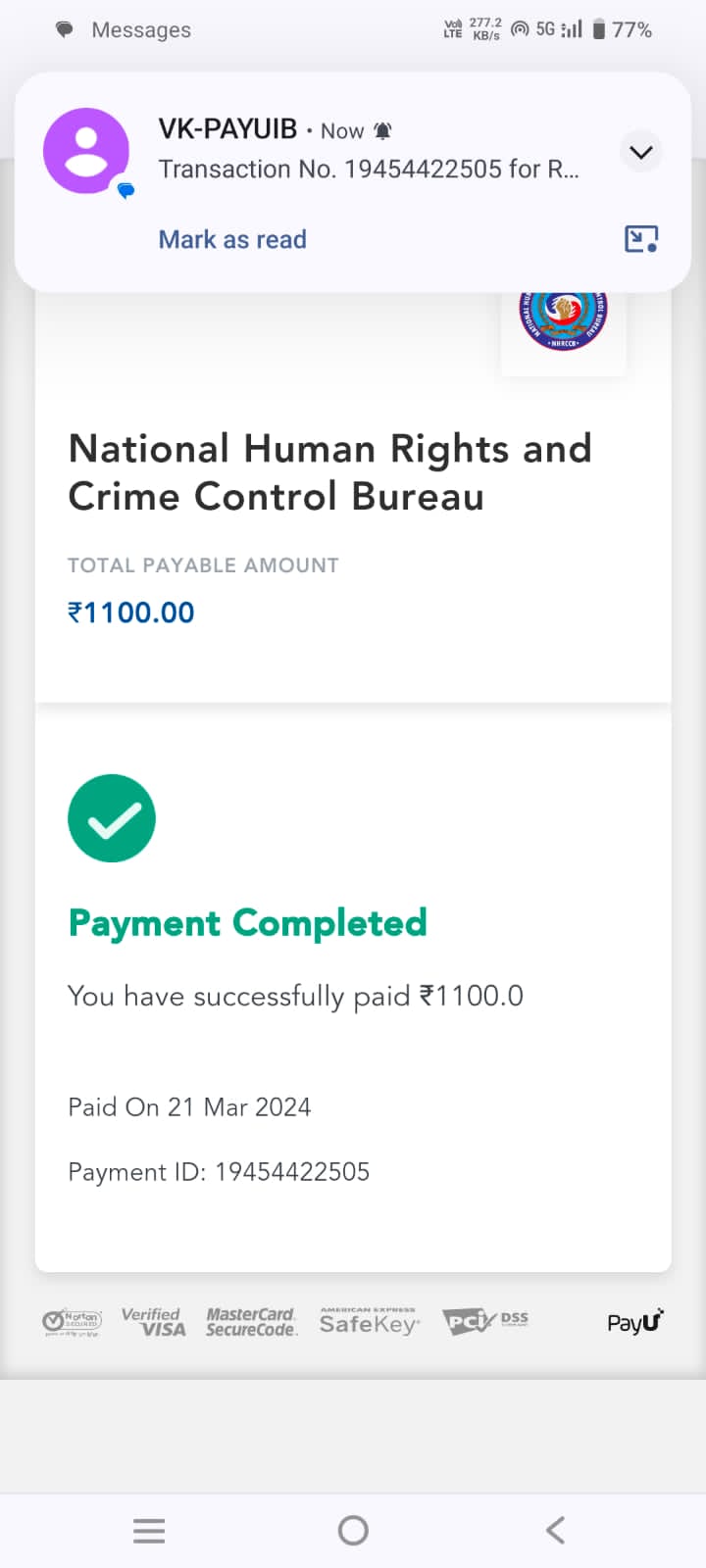Image resolution: width=706 pixels, height=1568 pixels.
Task: Tap the ₹1100.00 total payable amount
Action: [x=131, y=612]
